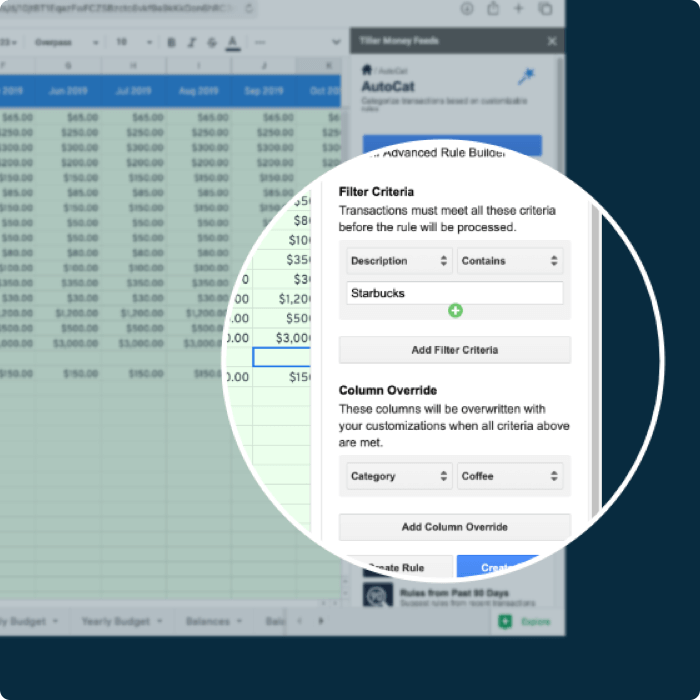Reload the page from the address bar

[249, 8]
